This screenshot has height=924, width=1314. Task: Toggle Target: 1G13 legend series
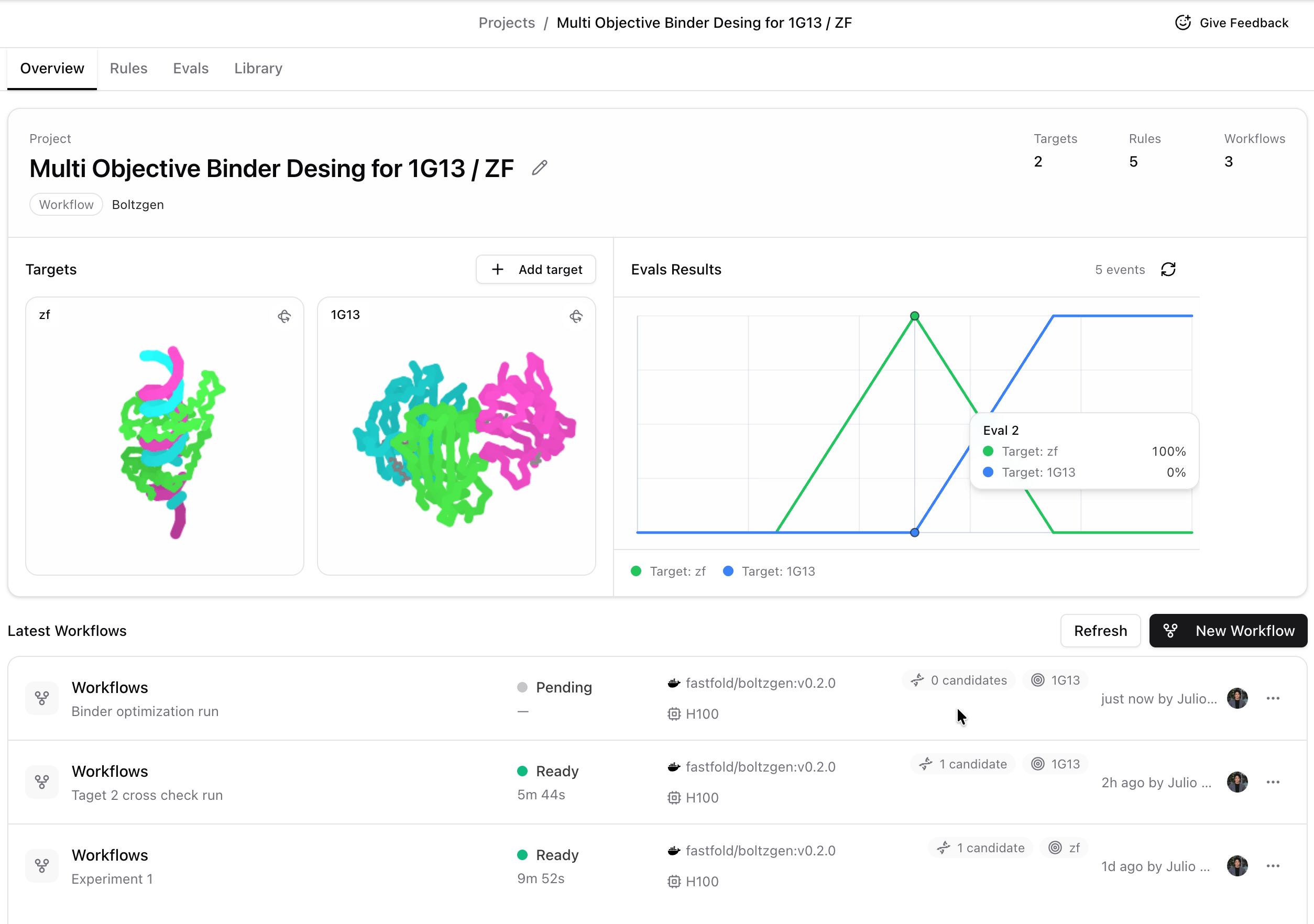coord(769,571)
